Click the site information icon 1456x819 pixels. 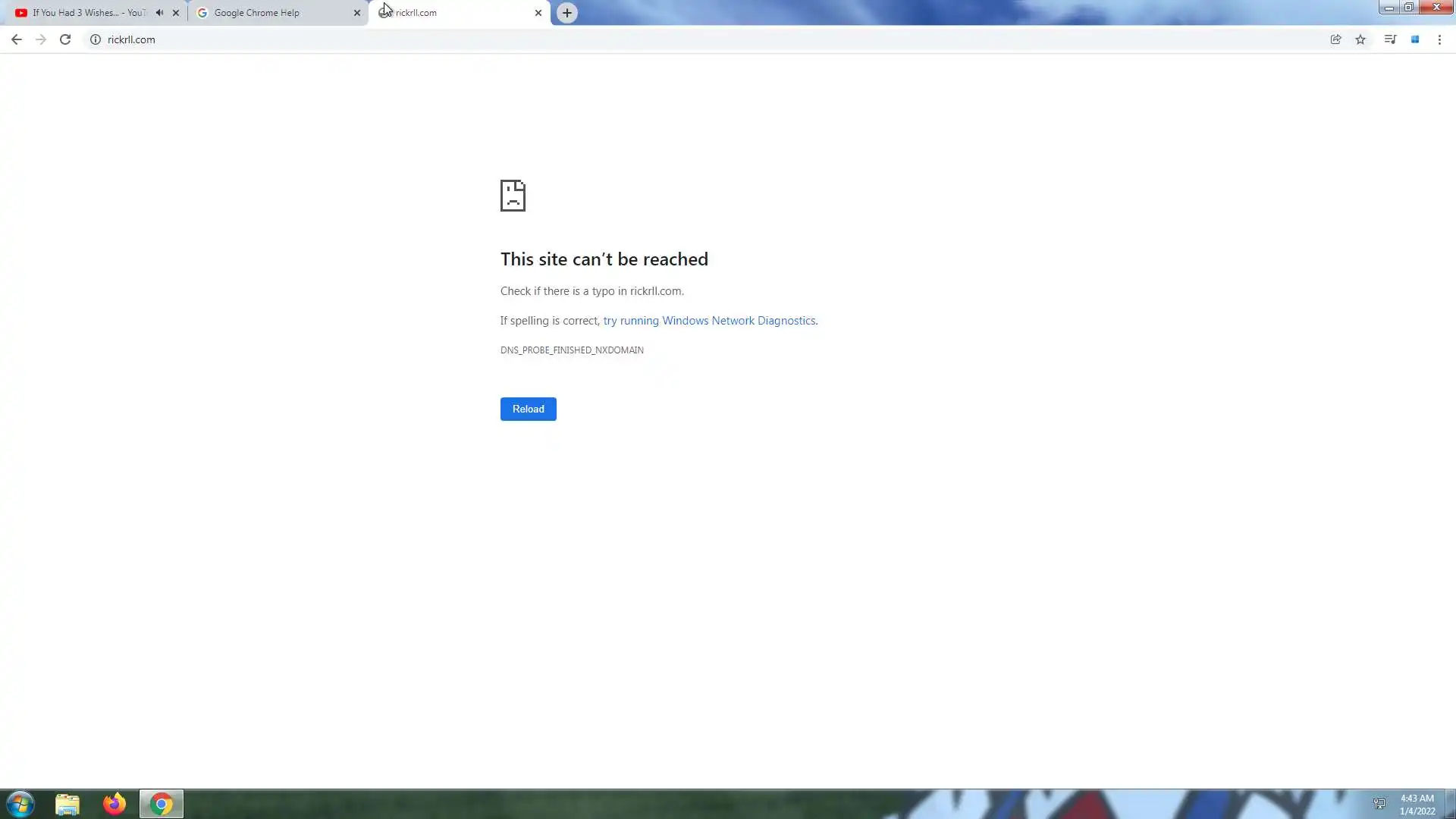96,39
